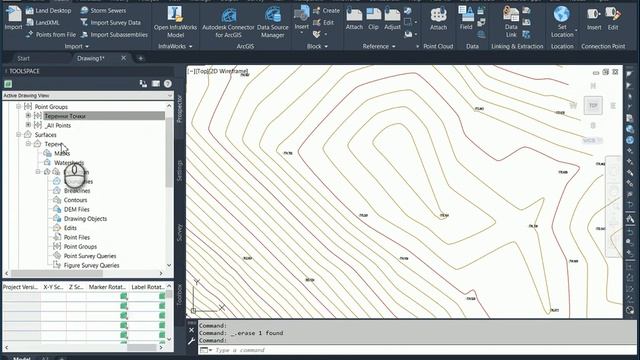Image resolution: width=640 pixels, height=360 pixels.
Task: Click the Toolspace home icon
Action: pos(8,84)
